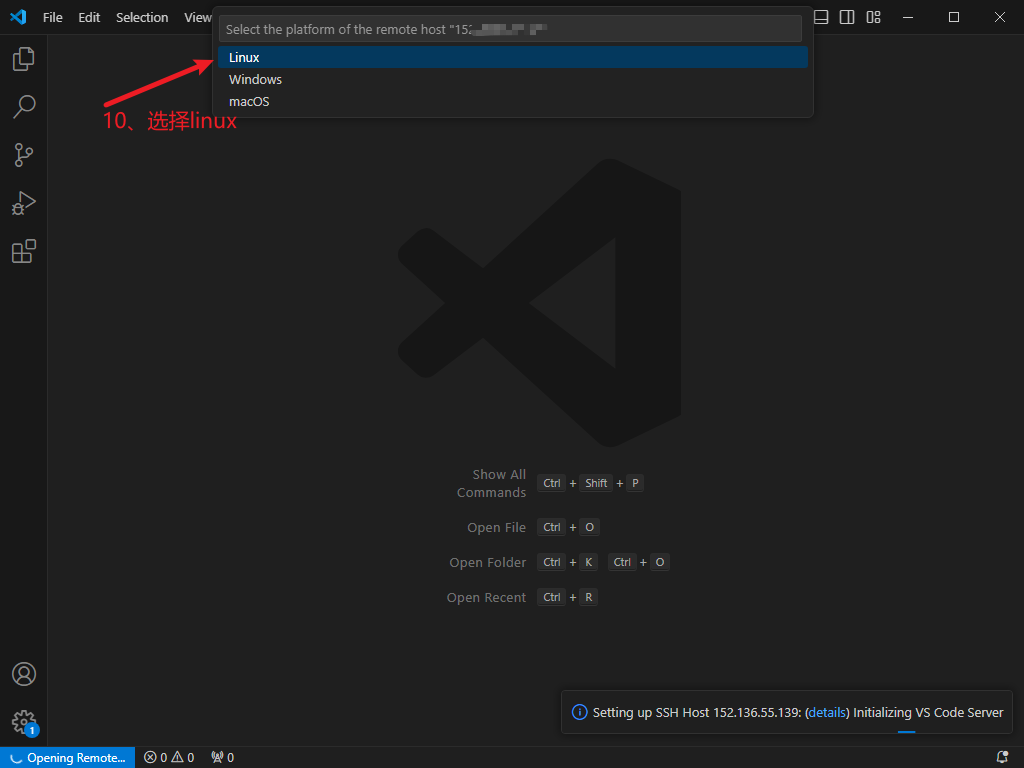Select Windows as the remote platform
Screen dimensions: 1024x768
(x=513, y=80)
